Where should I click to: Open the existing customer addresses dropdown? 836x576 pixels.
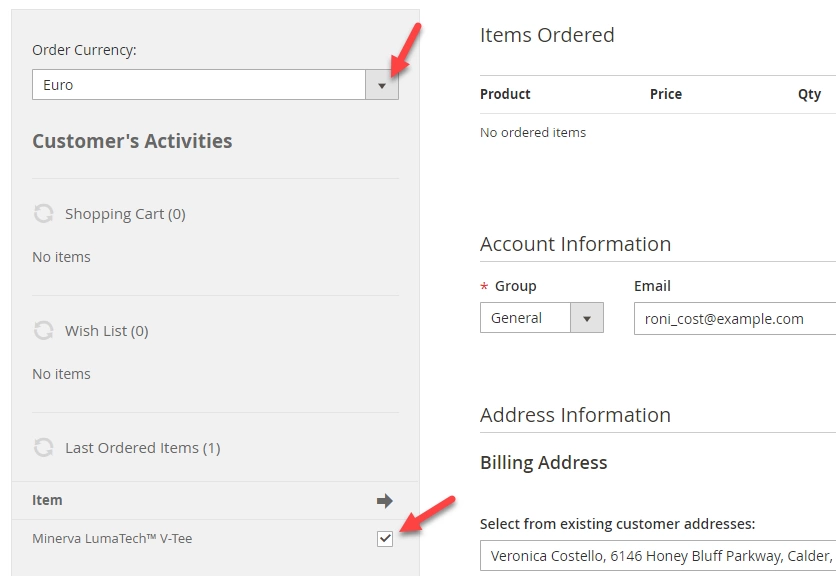658,556
